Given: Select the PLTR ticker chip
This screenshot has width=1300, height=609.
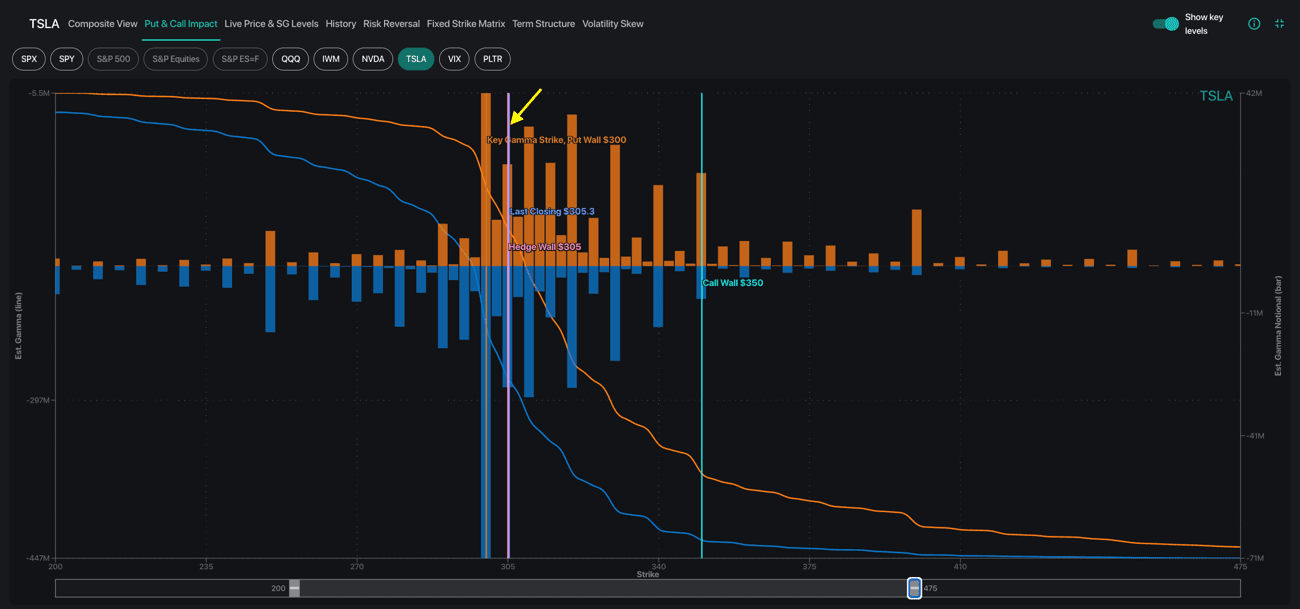Looking at the screenshot, I should click(x=493, y=59).
